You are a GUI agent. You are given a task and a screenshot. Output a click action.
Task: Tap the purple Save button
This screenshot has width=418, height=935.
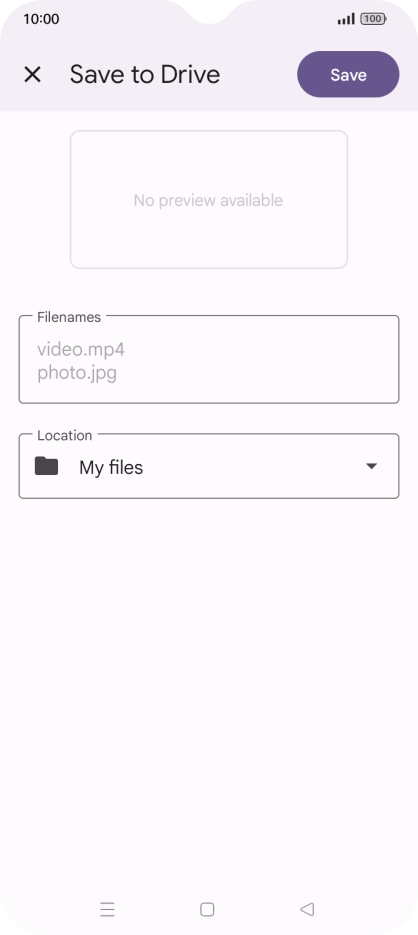click(348, 75)
